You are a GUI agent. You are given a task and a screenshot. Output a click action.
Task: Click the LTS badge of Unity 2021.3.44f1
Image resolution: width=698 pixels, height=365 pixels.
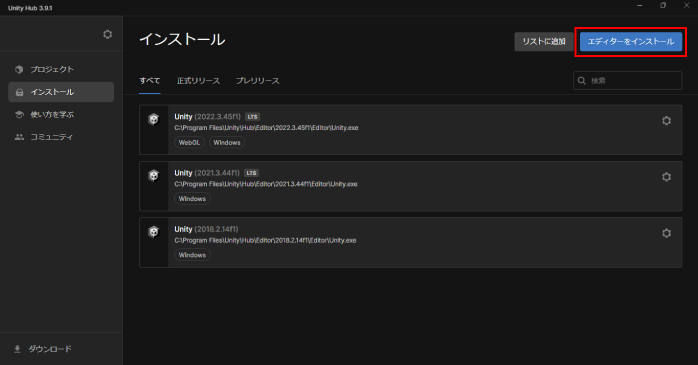[252, 173]
